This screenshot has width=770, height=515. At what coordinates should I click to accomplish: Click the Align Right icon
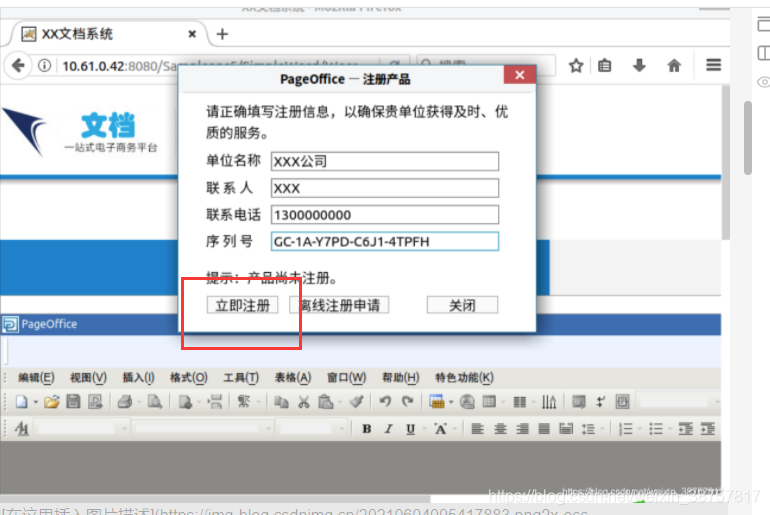point(522,429)
